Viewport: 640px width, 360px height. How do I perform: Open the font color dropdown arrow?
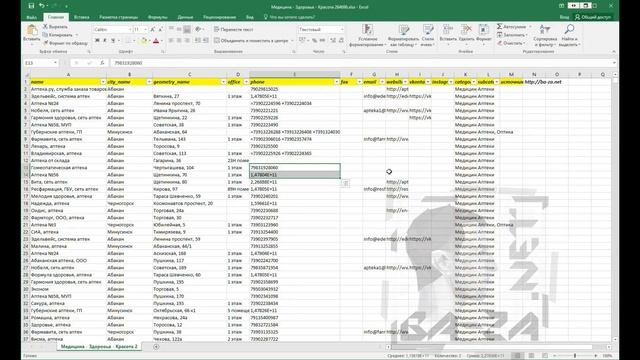coord(162,40)
